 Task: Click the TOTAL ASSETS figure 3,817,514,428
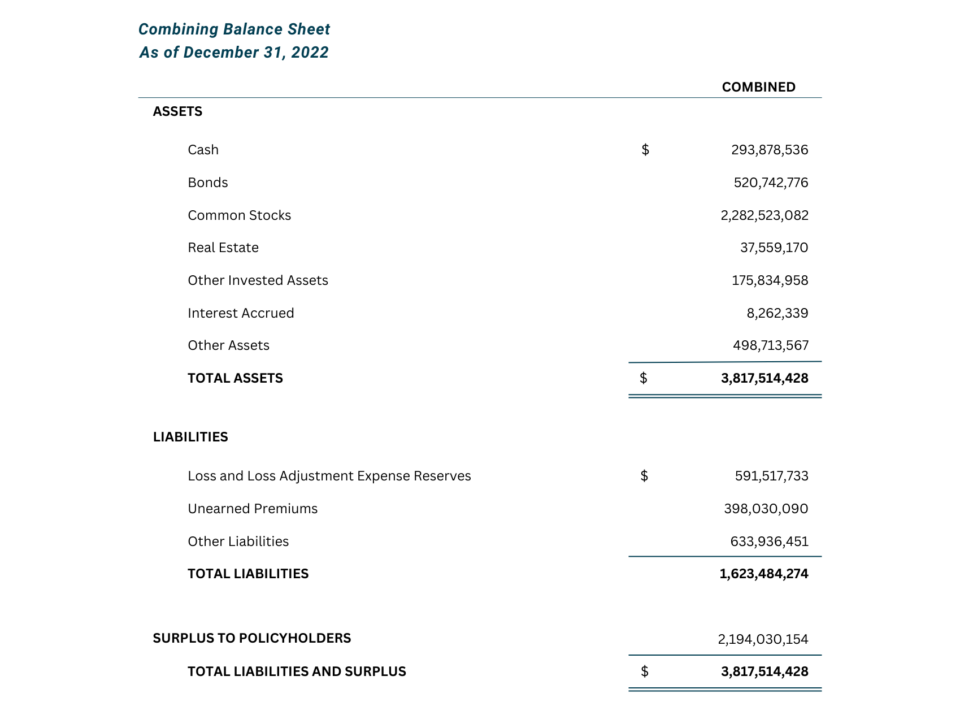(x=765, y=378)
